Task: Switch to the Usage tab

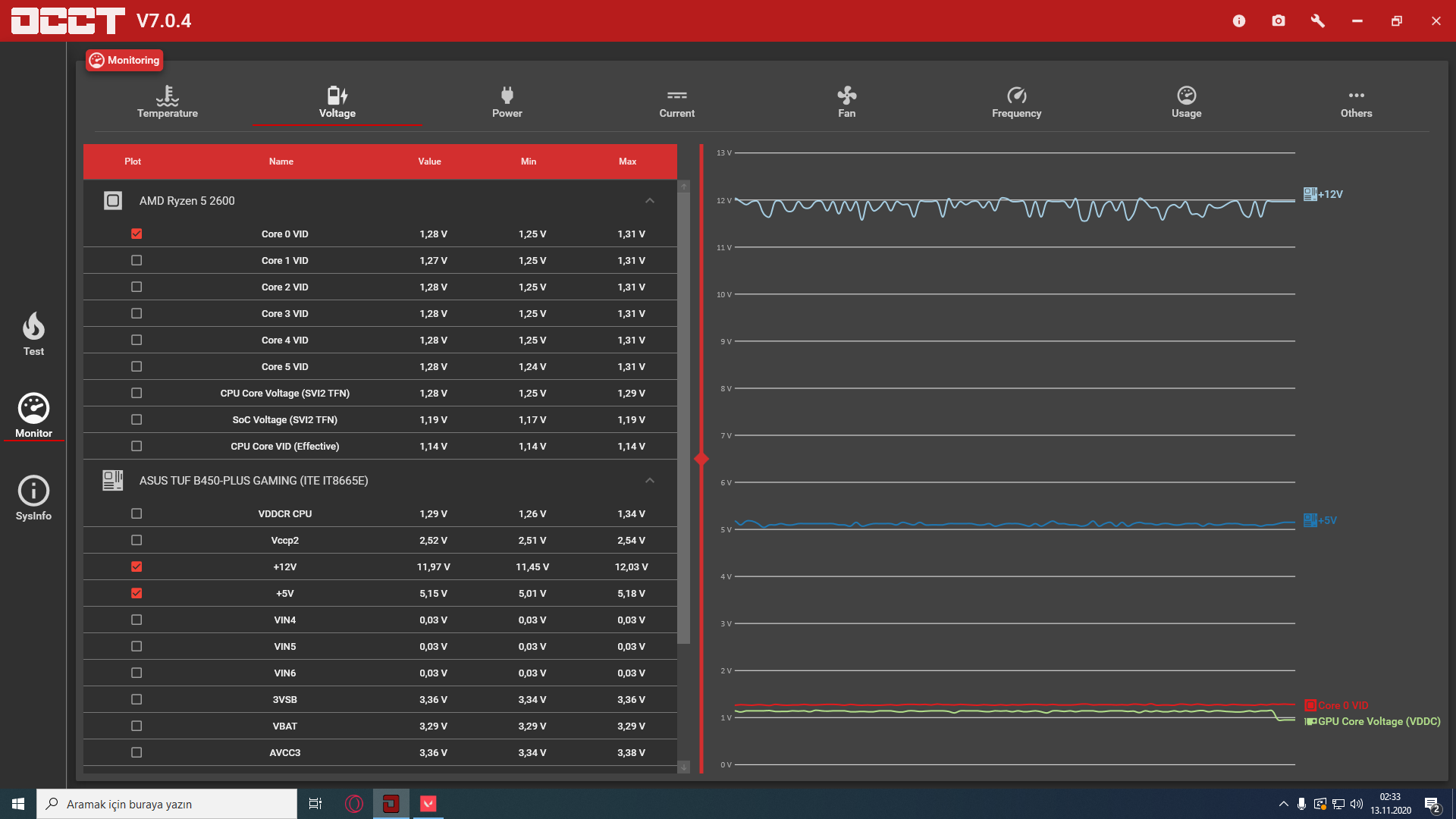Action: click(1187, 102)
